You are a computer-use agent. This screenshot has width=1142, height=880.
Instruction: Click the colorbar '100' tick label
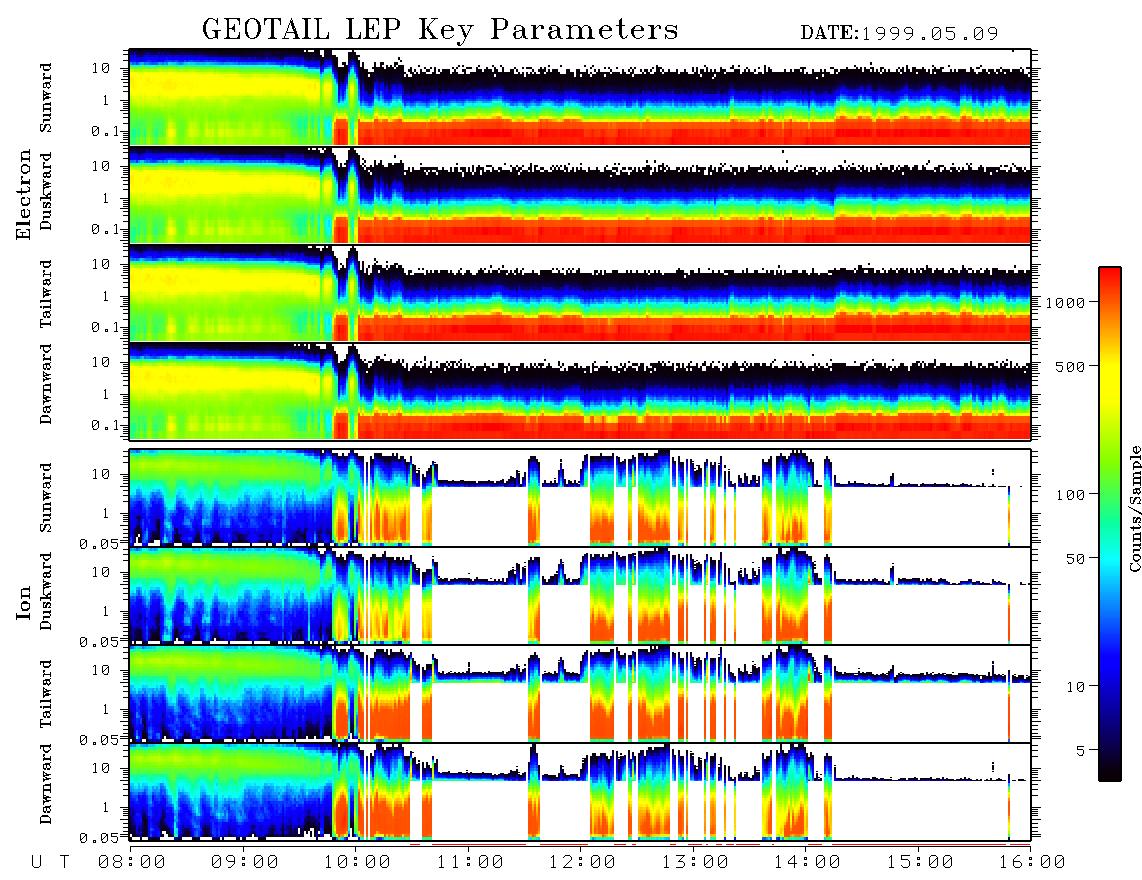(1070, 495)
